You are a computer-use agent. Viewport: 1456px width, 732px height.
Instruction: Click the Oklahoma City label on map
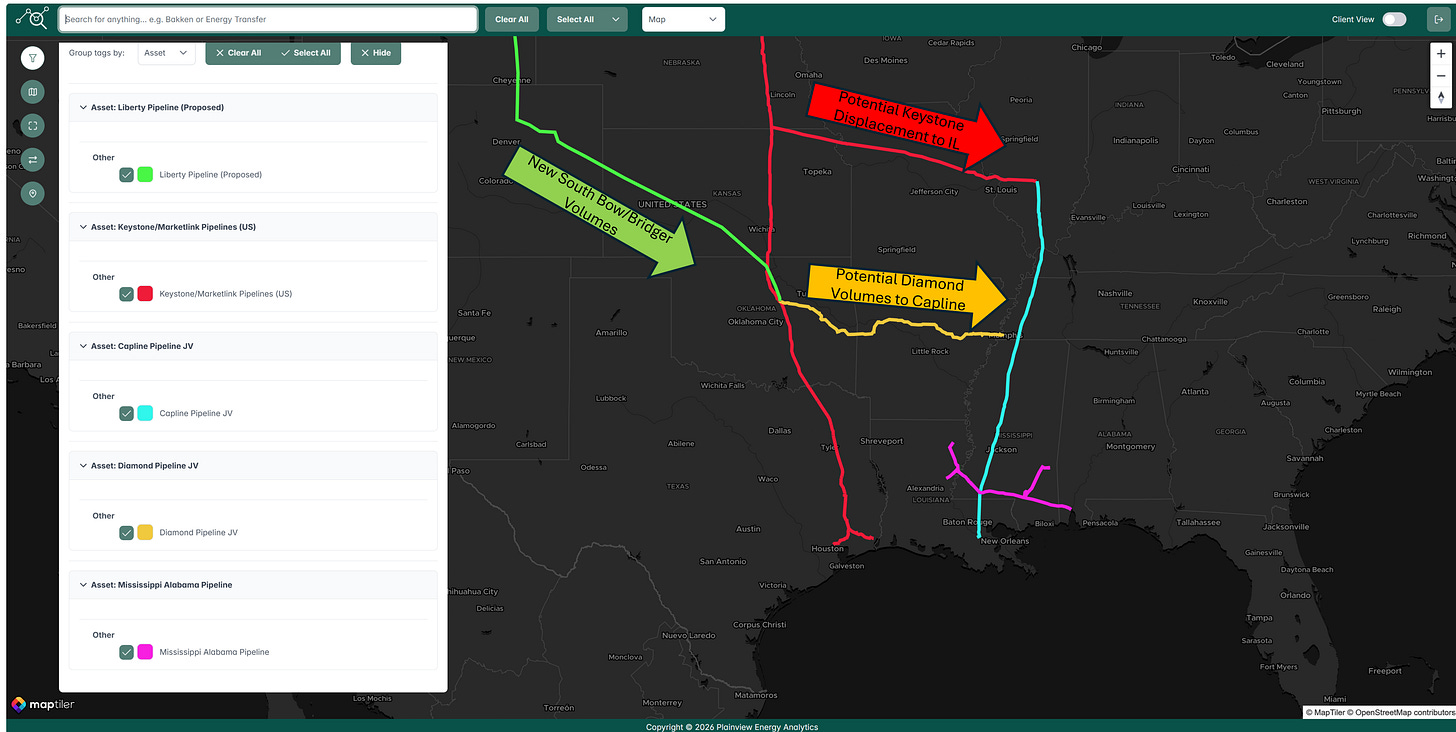(756, 321)
